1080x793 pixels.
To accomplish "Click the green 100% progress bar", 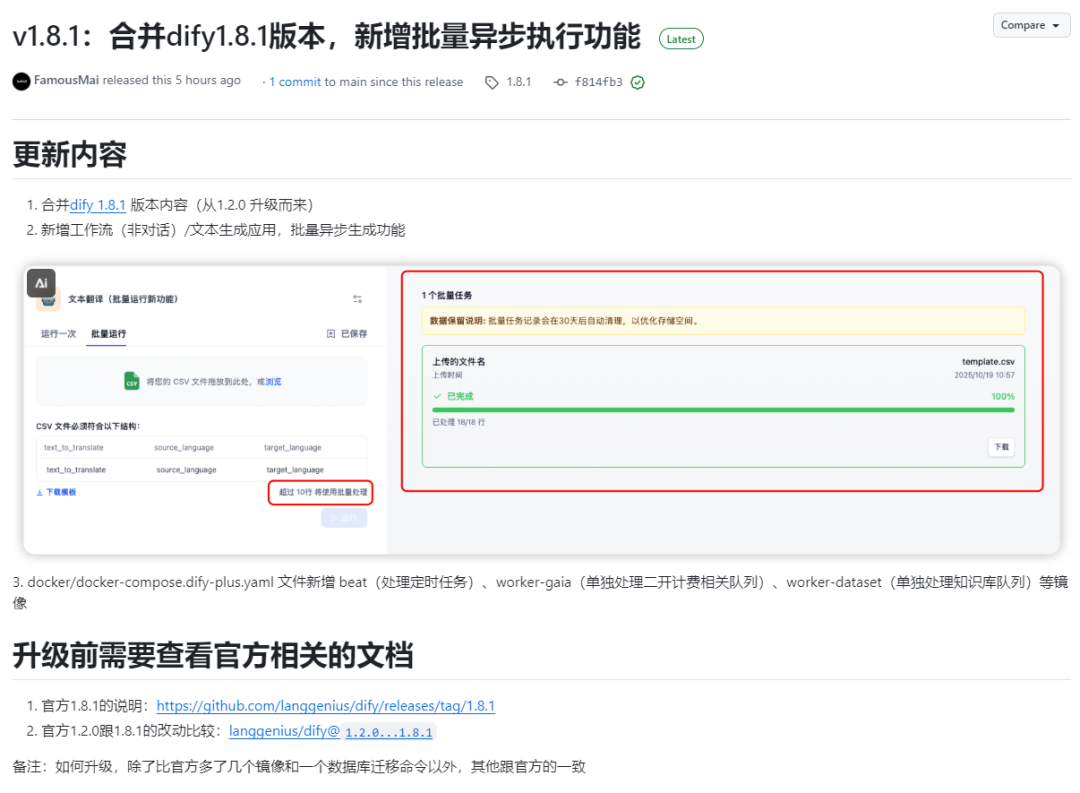I will coord(723,410).
